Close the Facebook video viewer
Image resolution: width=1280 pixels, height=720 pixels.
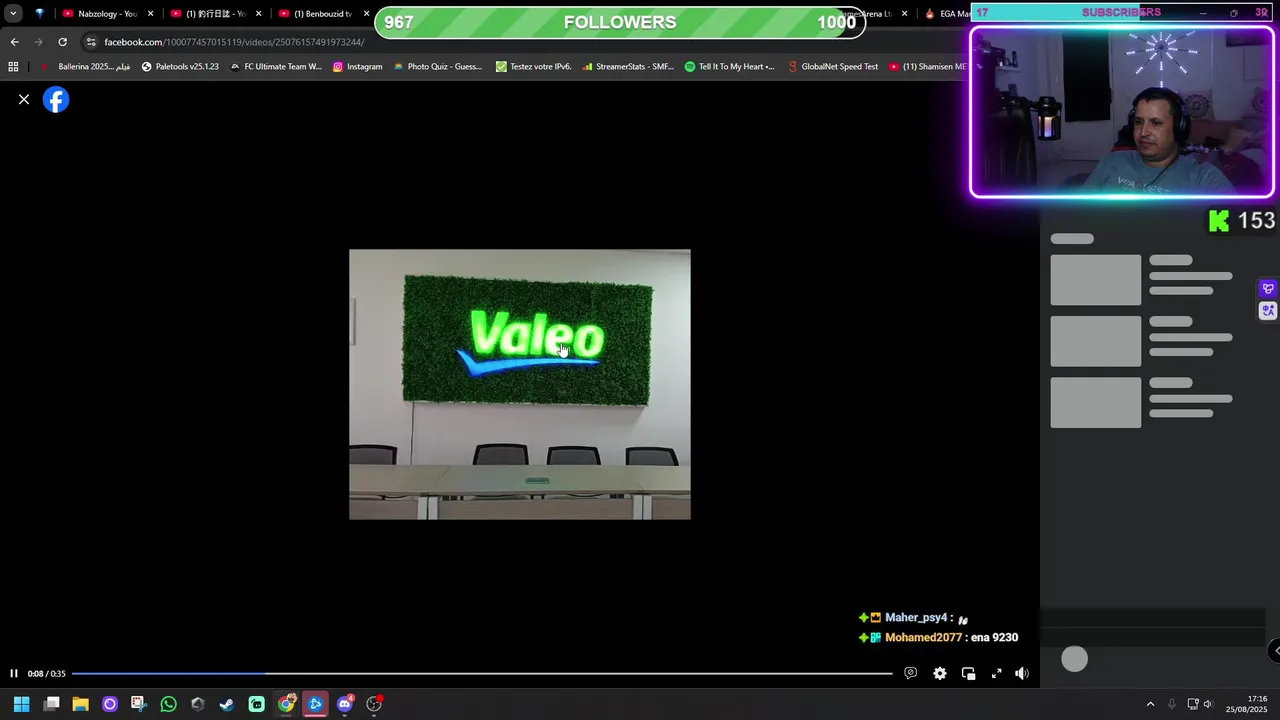tap(24, 100)
